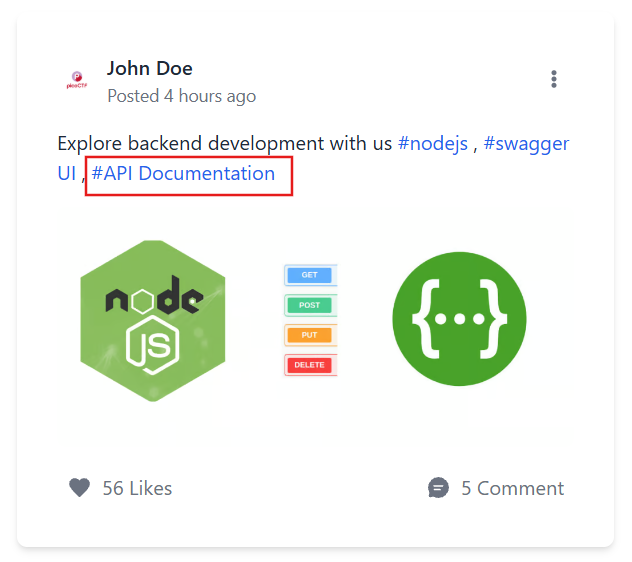Click John Doe's profile avatar
This screenshot has height=562, width=632.
[76, 82]
